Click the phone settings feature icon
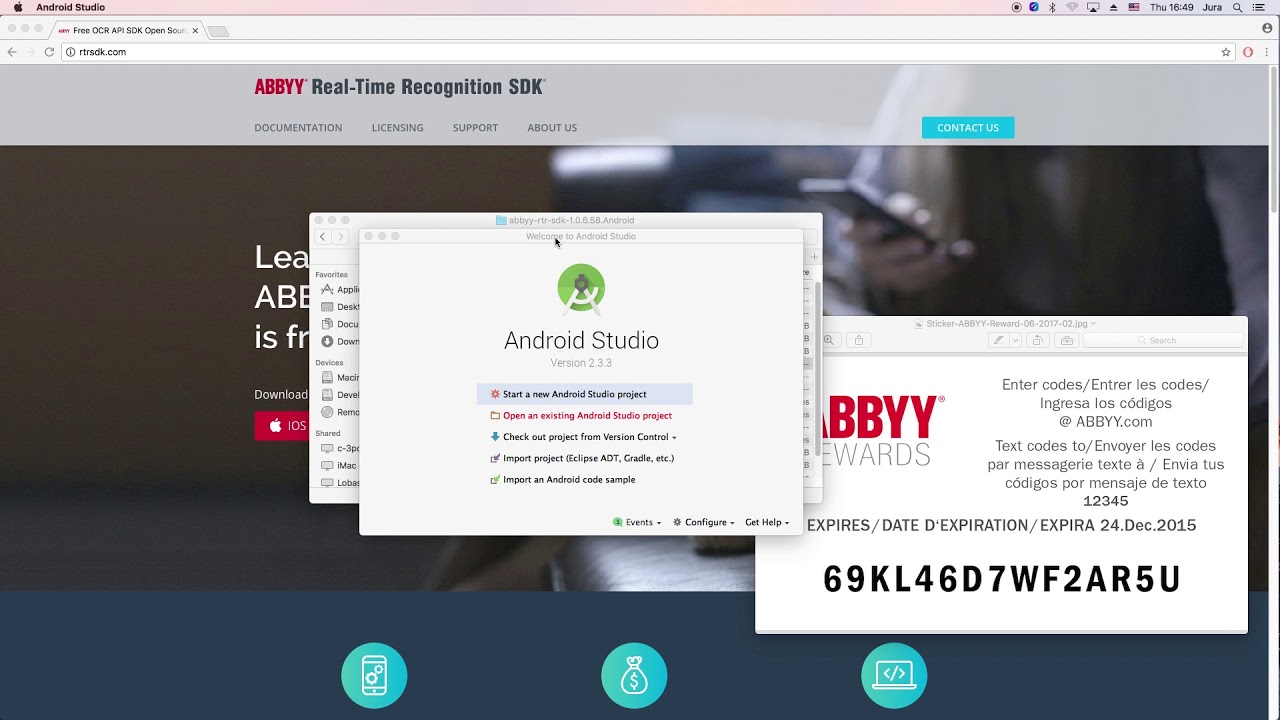This screenshot has height=720, width=1280. point(374,675)
